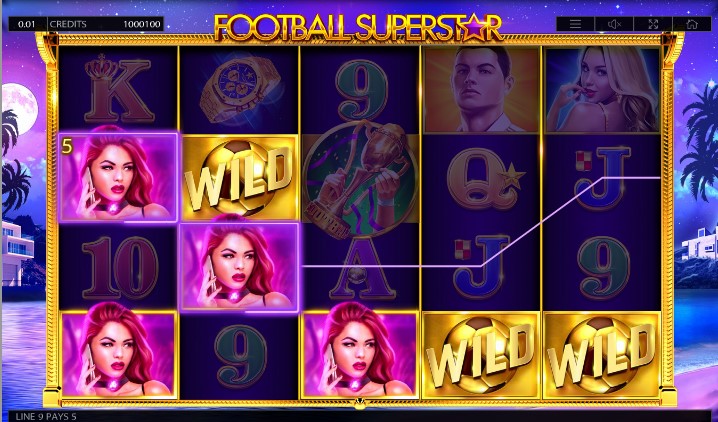Image resolution: width=718 pixels, height=422 pixels.
Task: Click the gold wristwatch symbol
Action: 239,89
